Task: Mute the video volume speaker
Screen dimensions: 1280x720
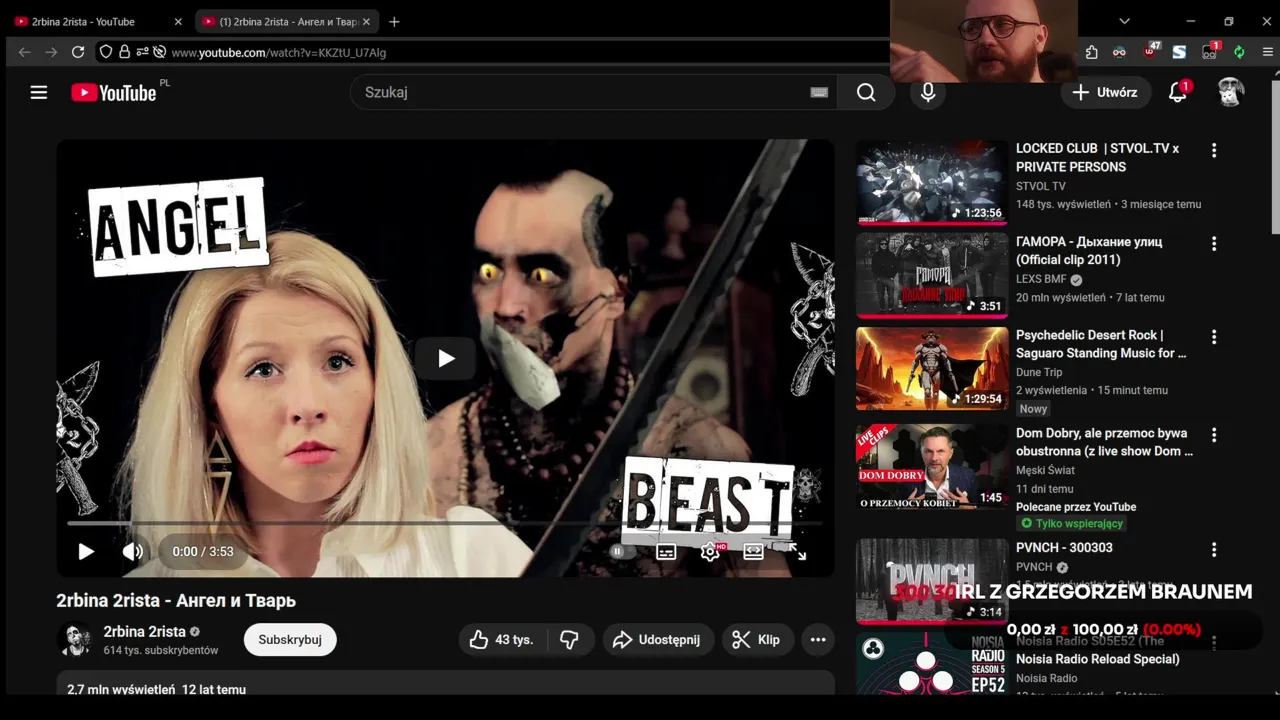Action: click(x=132, y=551)
